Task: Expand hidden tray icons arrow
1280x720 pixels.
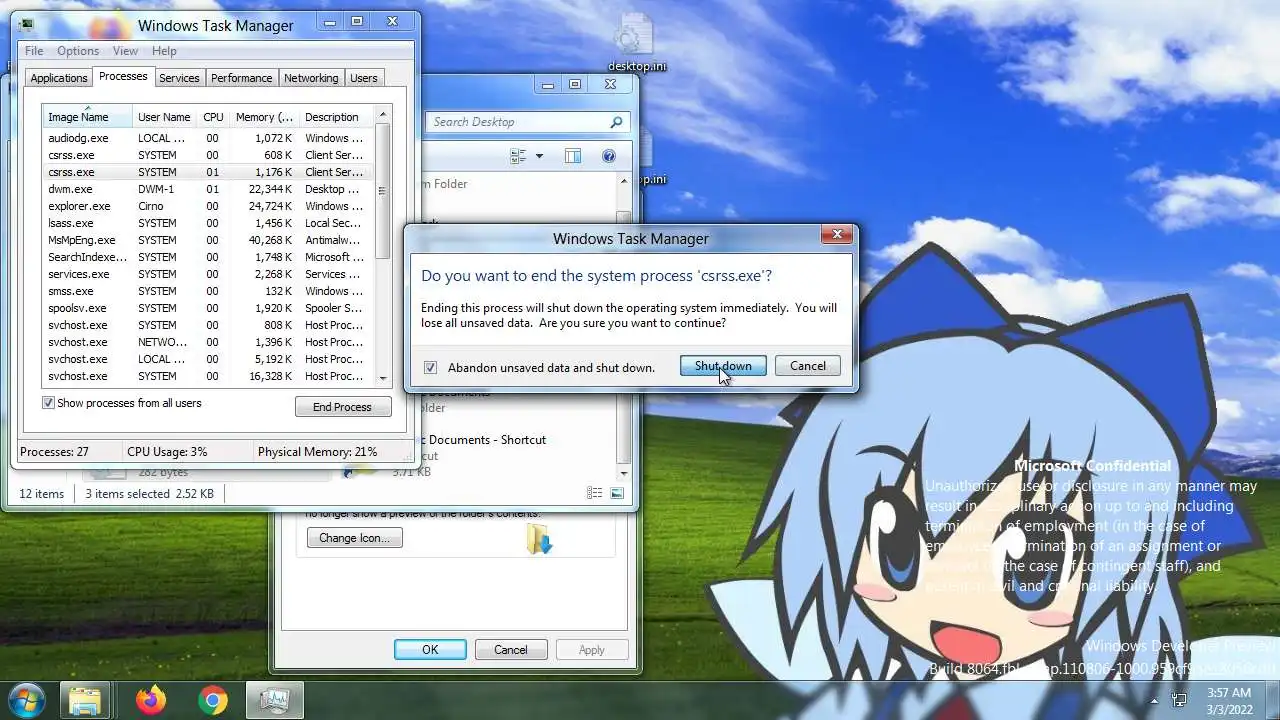Action: click(x=1154, y=701)
